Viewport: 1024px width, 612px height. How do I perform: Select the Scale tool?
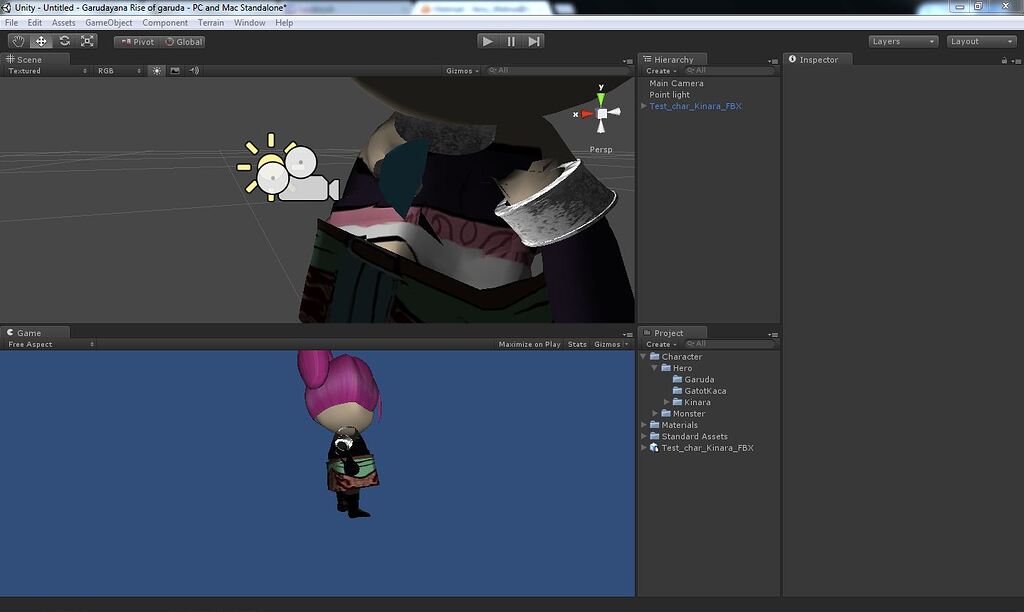tap(88, 41)
